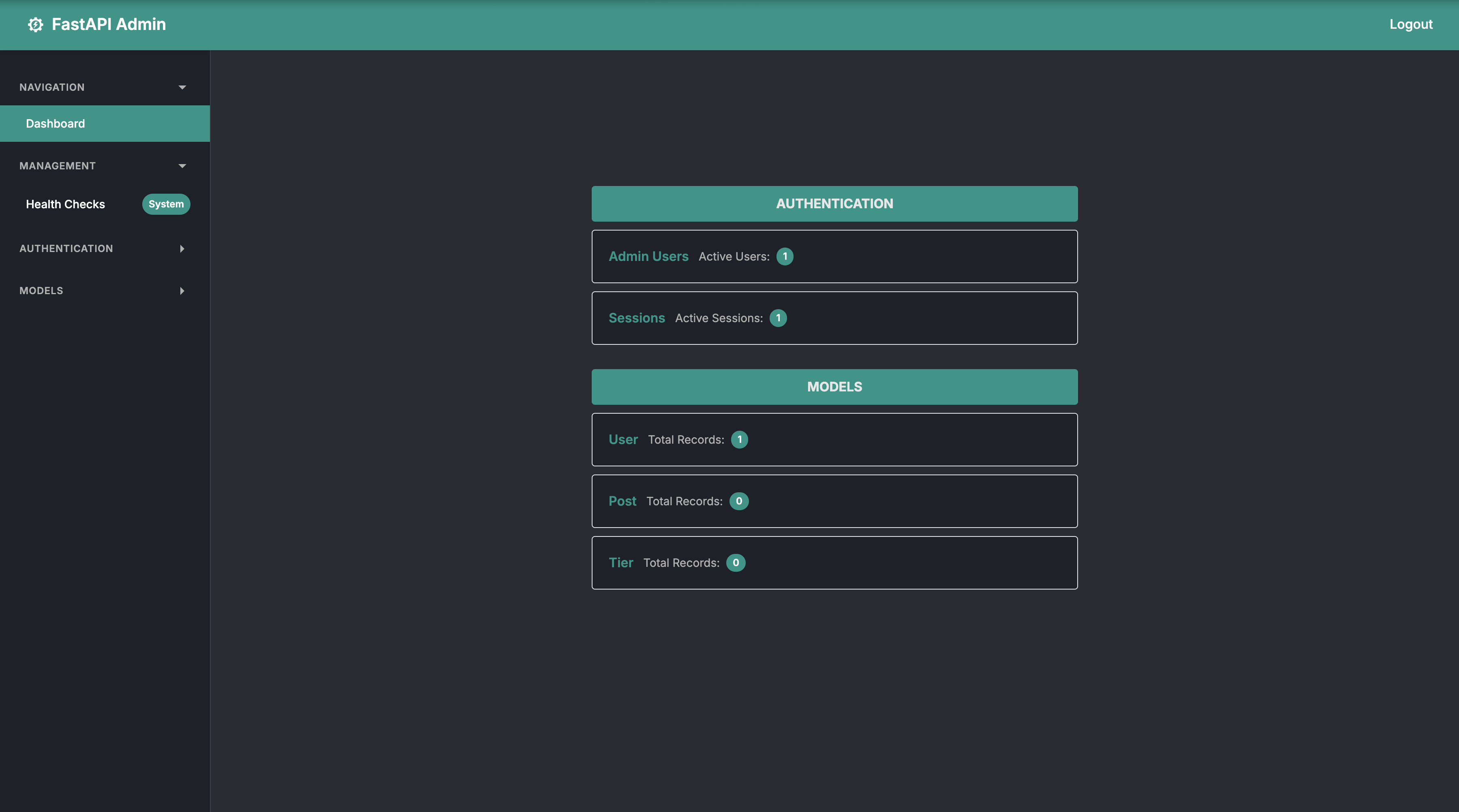Click 'Total Records:' label in the User card
The width and height of the screenshot is (1459, 812).
686,439
